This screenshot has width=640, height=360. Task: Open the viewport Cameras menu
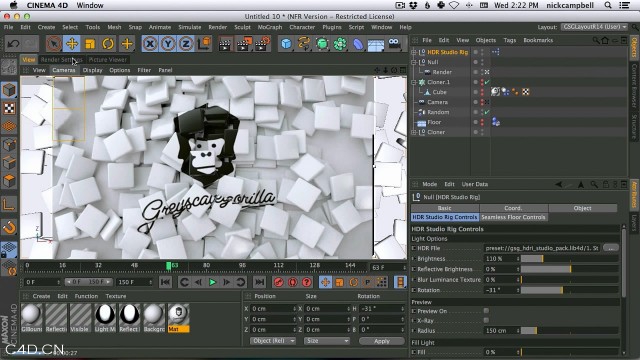tap(64, 70)
